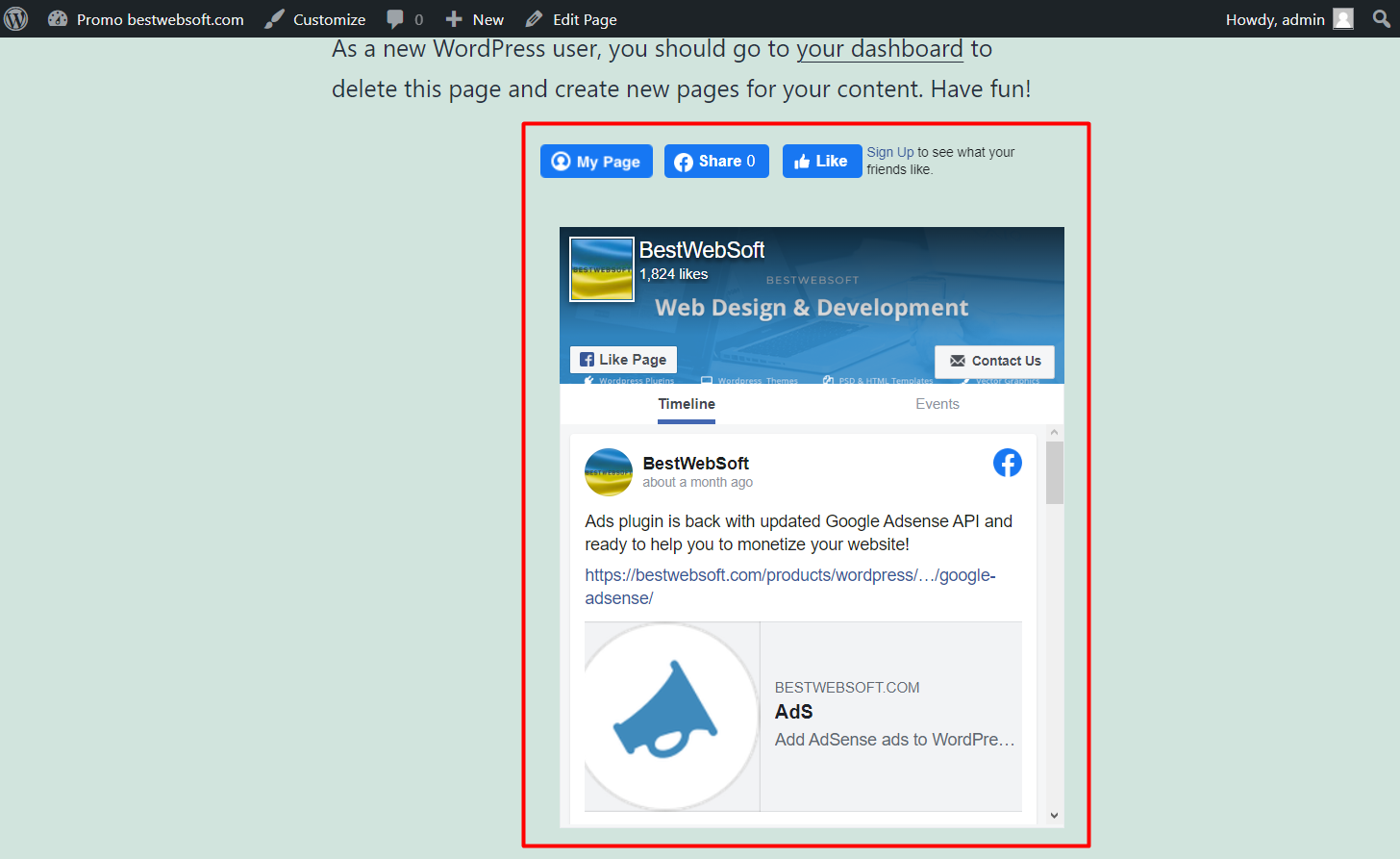The height and width of the screenshot is (859, 1400).
Task: Click the 'AdS' link card title
Action: point(794,712)
